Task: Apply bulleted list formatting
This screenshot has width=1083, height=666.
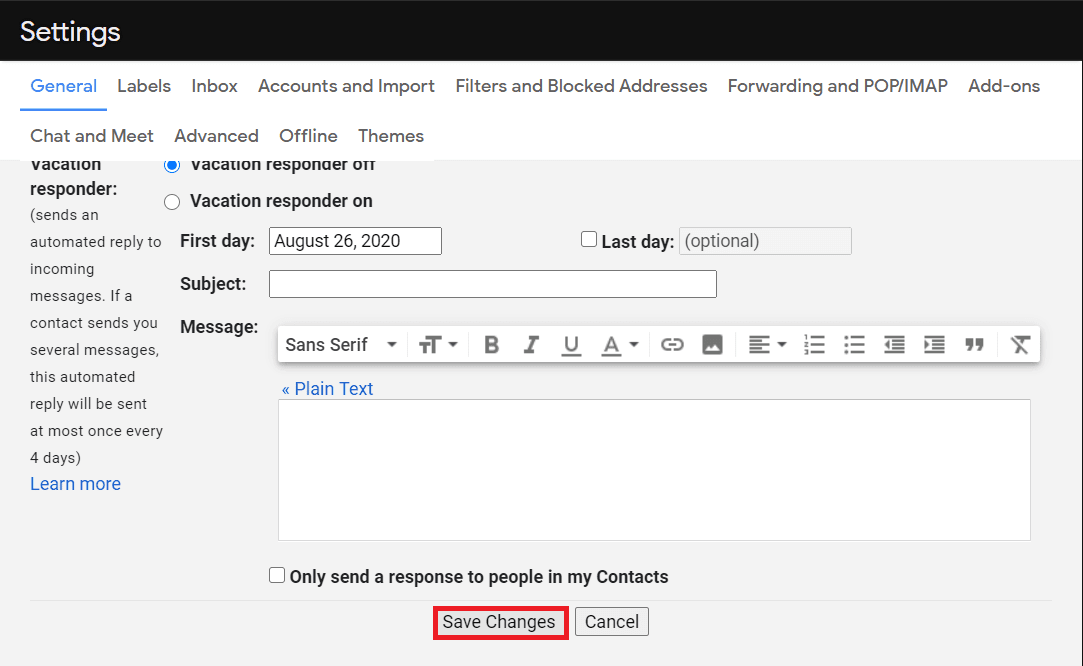Action: pos(854,344)
